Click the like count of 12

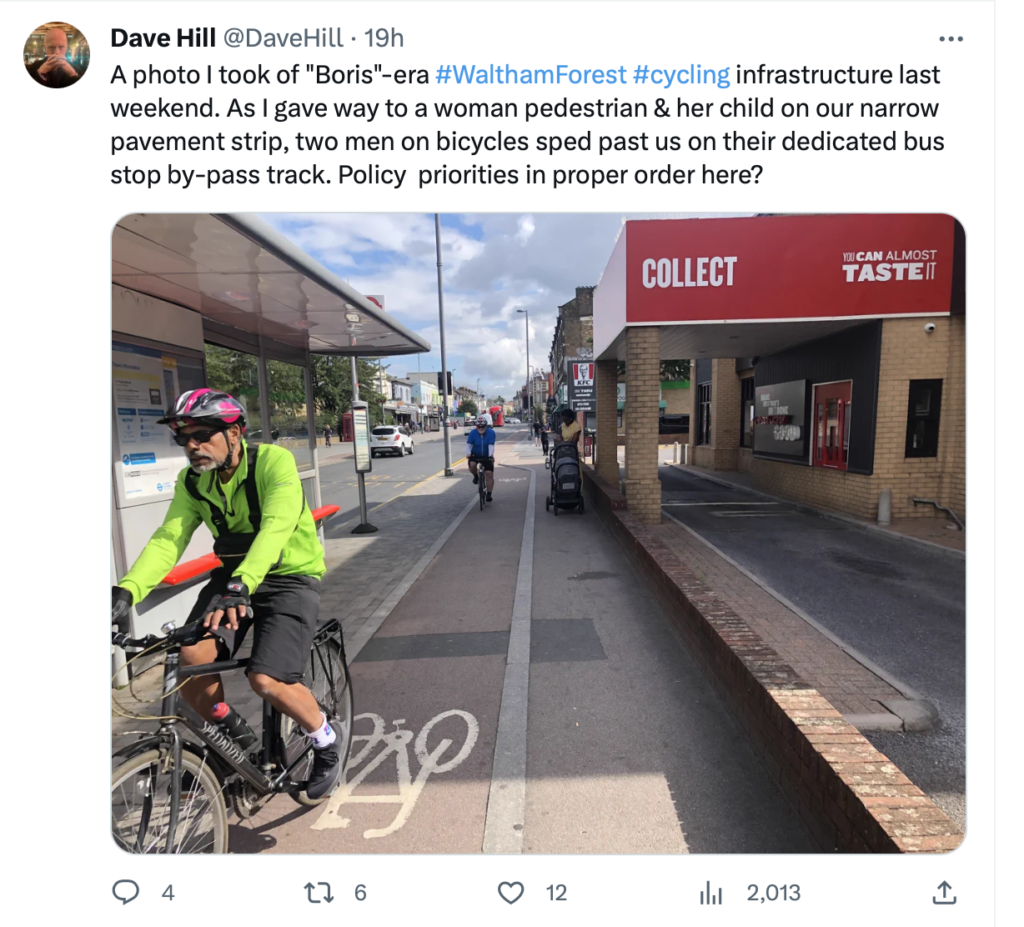click(556, 893)
